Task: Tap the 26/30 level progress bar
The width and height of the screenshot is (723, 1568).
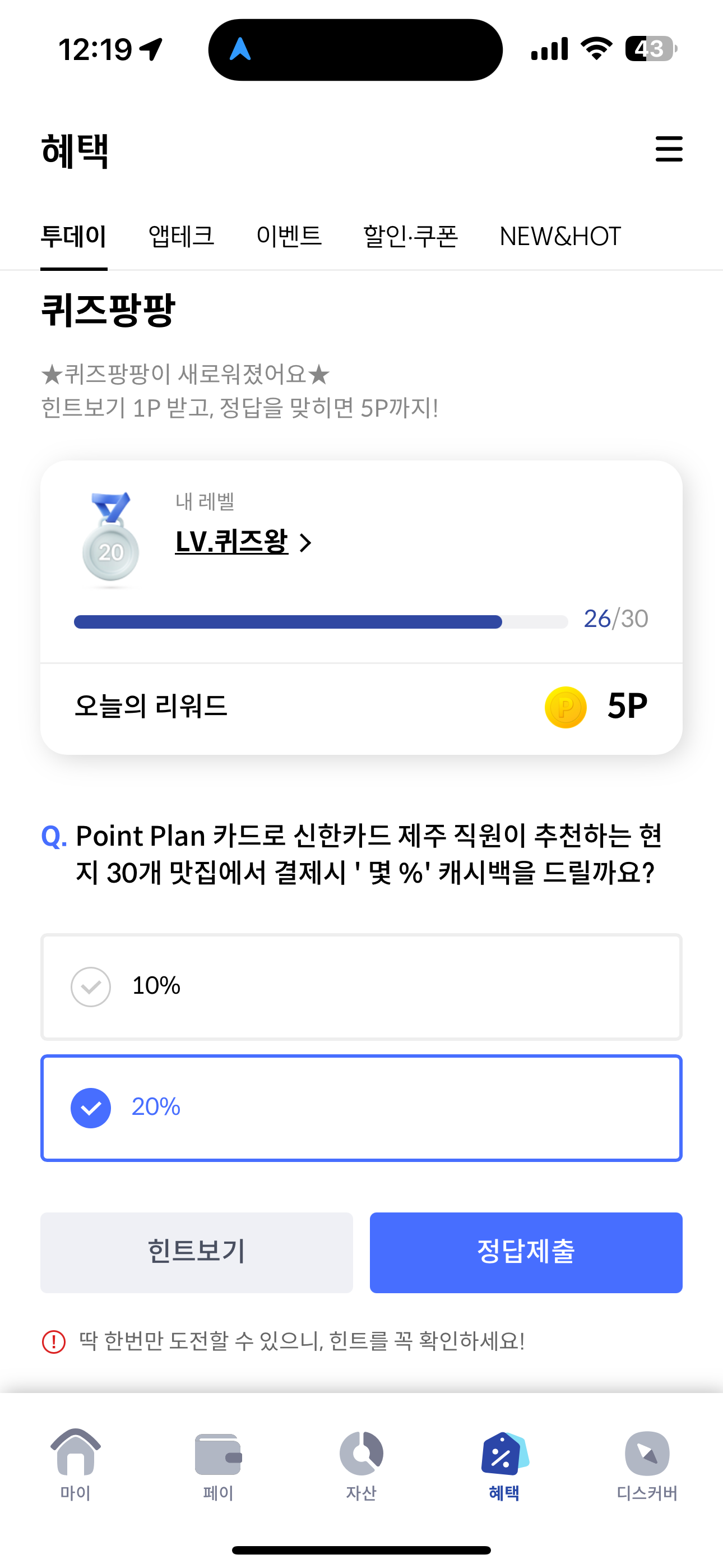Action: [321, 621]
